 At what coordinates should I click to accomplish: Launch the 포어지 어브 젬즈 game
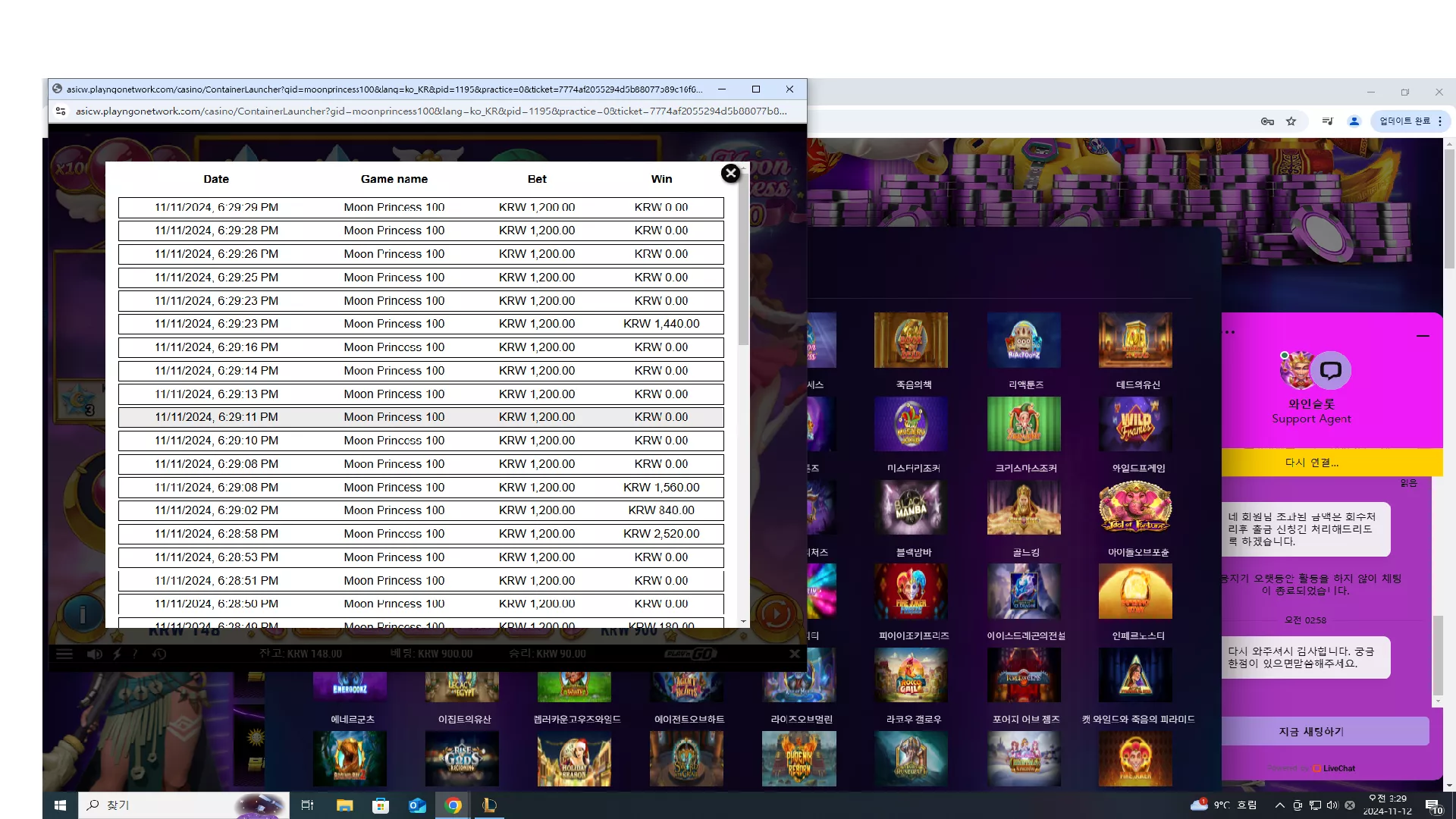[1024, 675]
